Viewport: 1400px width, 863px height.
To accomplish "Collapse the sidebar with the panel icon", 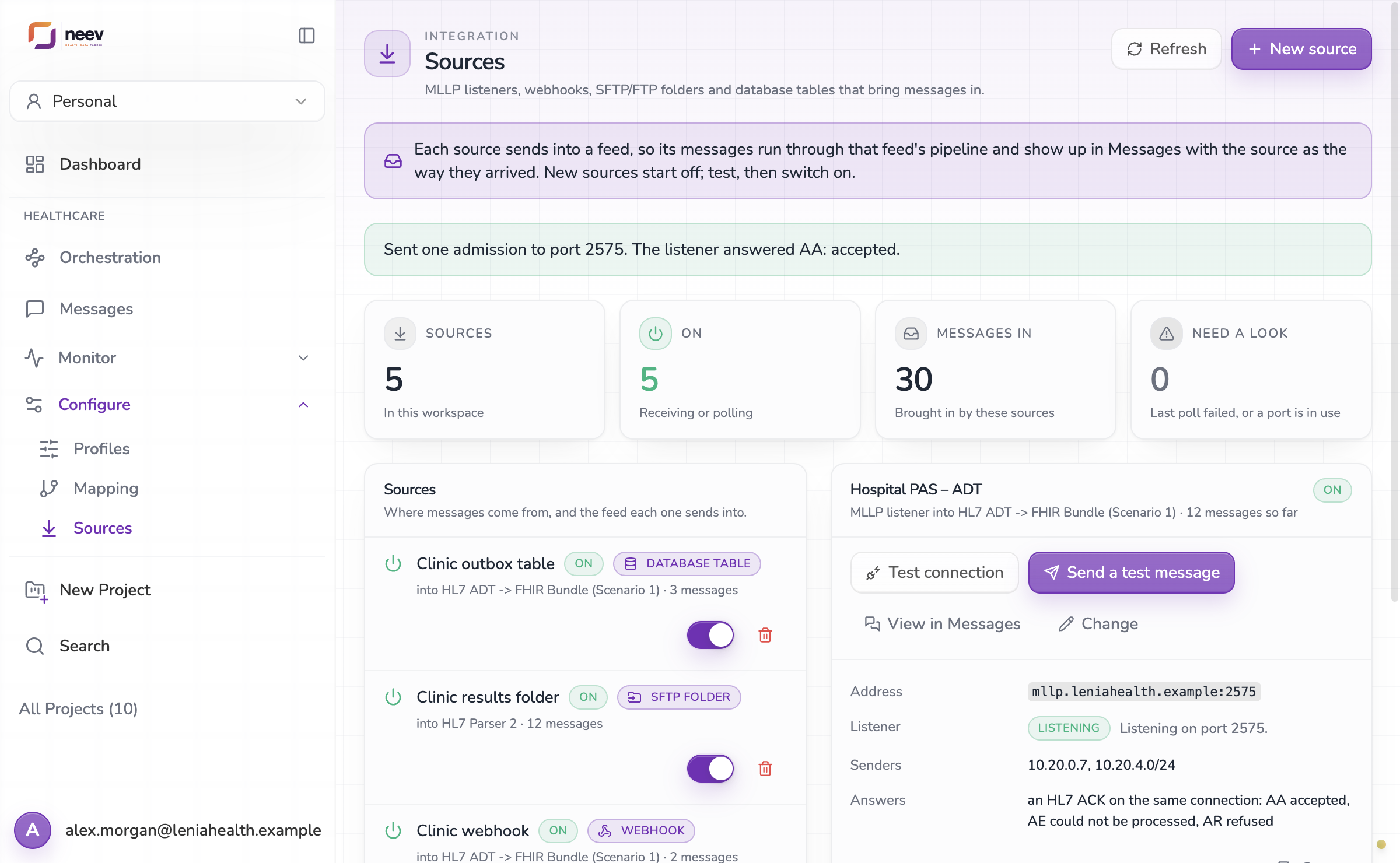I will coord(307,36).
